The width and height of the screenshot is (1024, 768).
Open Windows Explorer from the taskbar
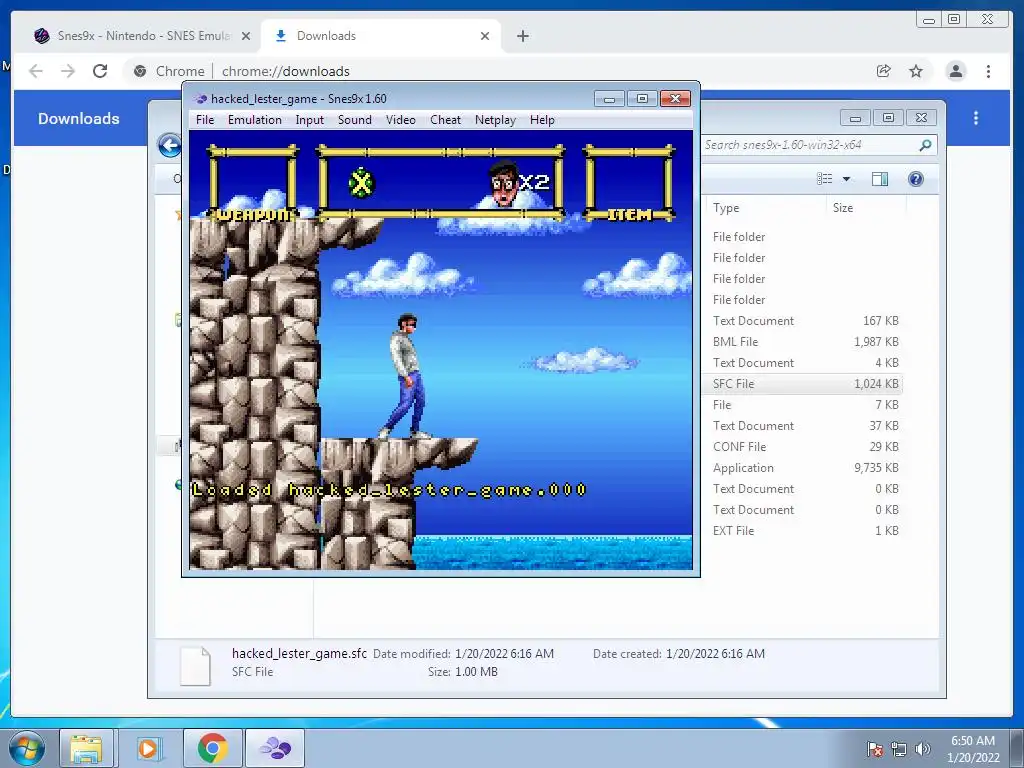(x=87, y=748)
